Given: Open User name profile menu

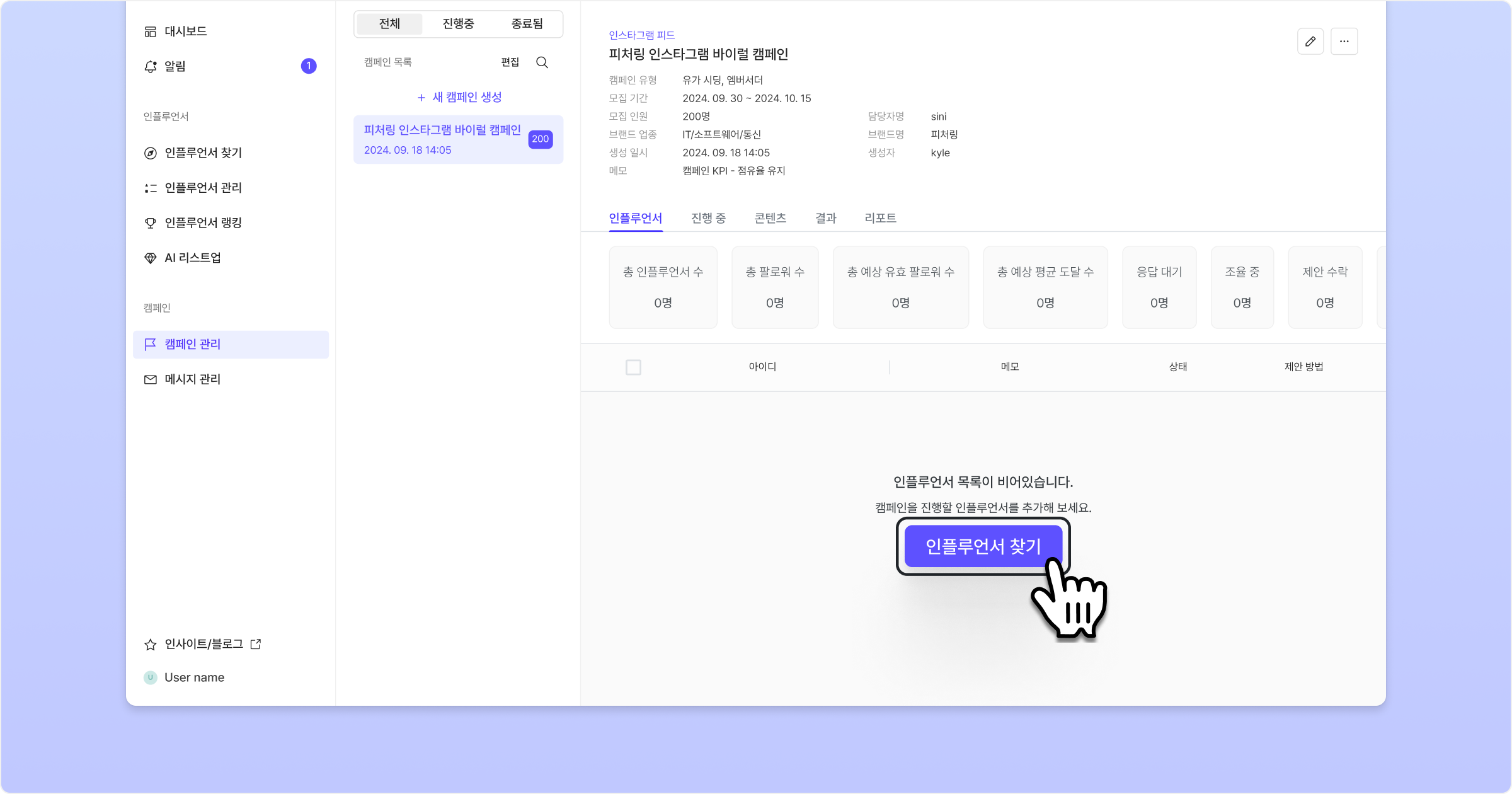Looking at the screenshot, I should (193, 677).
